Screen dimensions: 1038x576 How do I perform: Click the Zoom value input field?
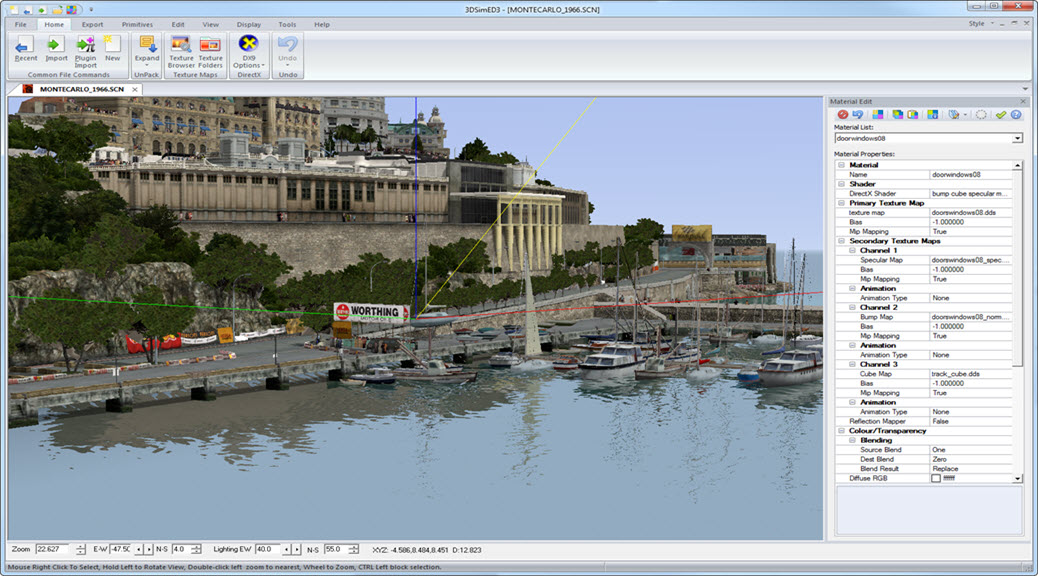48,549
